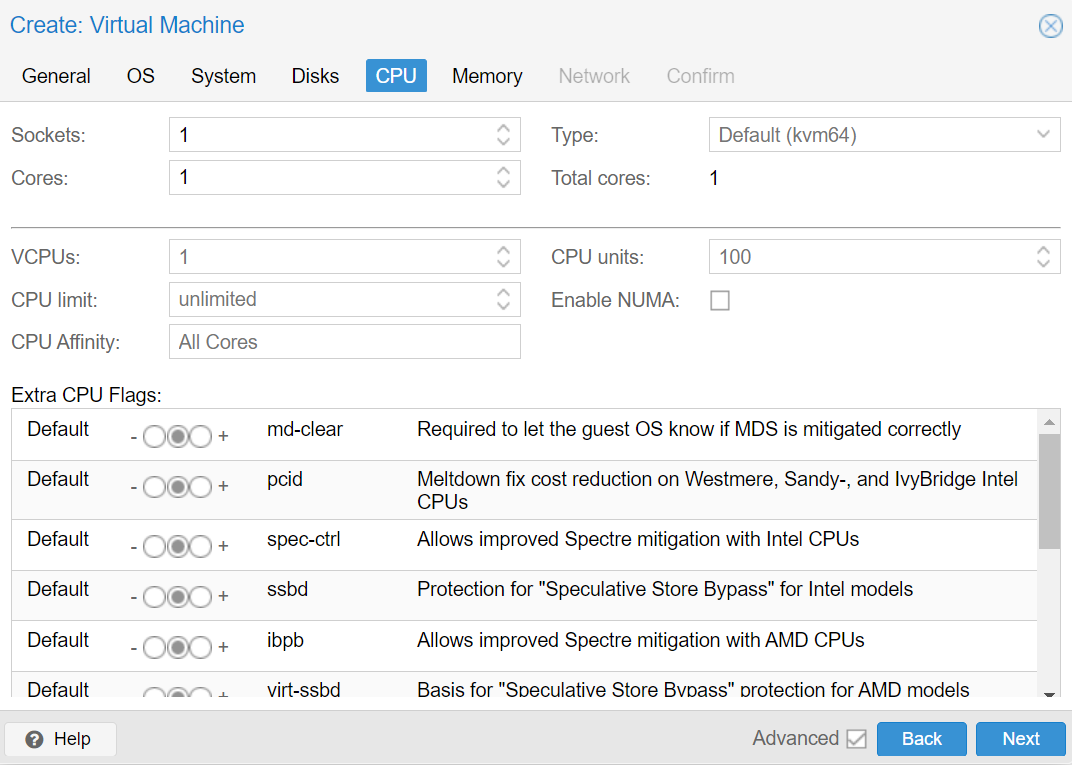Decrease Cores with the down arrow
Viewport: 1072px width, 765px height.
[x=503, y=185]
